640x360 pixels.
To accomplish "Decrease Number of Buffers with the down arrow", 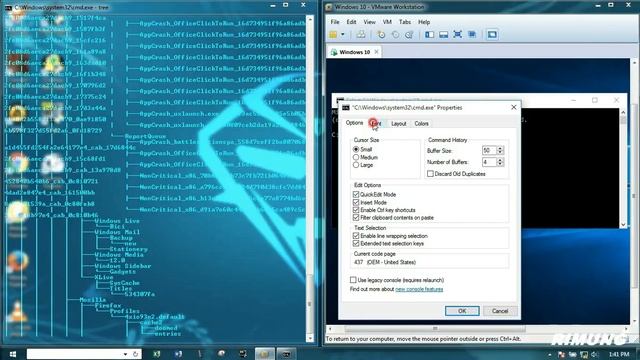I will click(500, 164).
